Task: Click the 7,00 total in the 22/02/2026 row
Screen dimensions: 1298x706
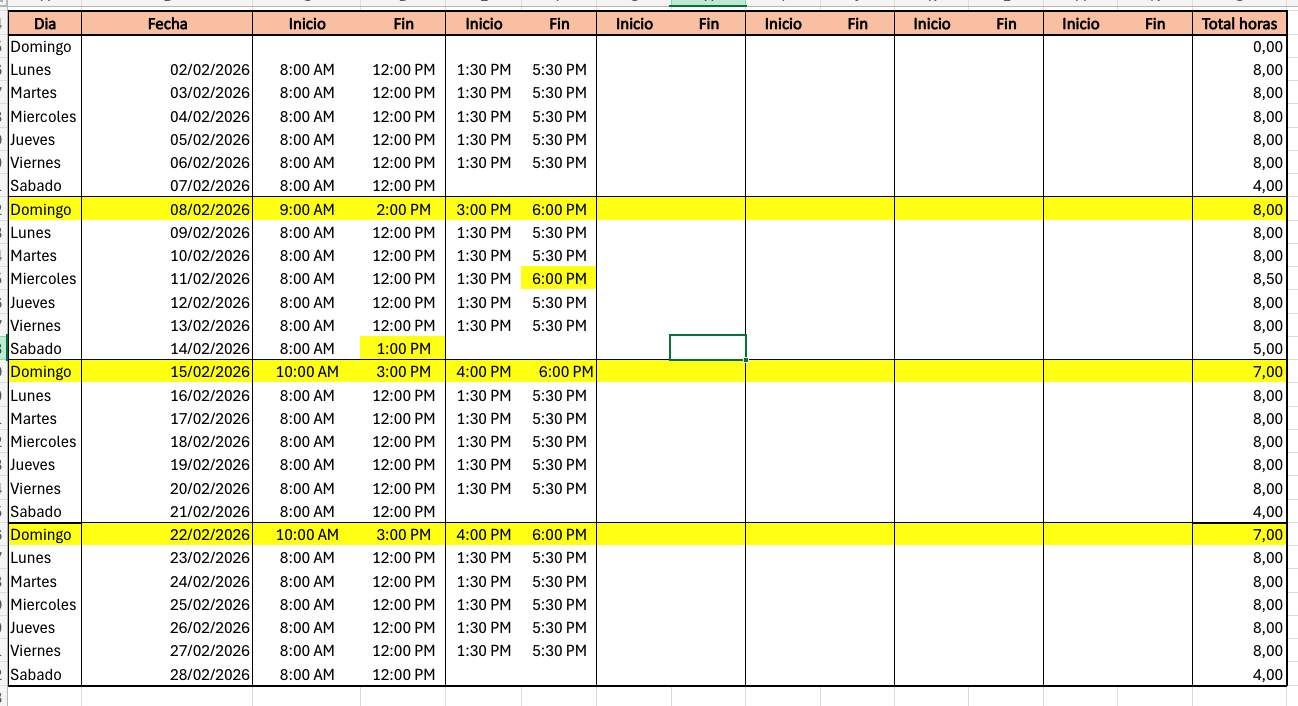Action: tap(1239, 535)
